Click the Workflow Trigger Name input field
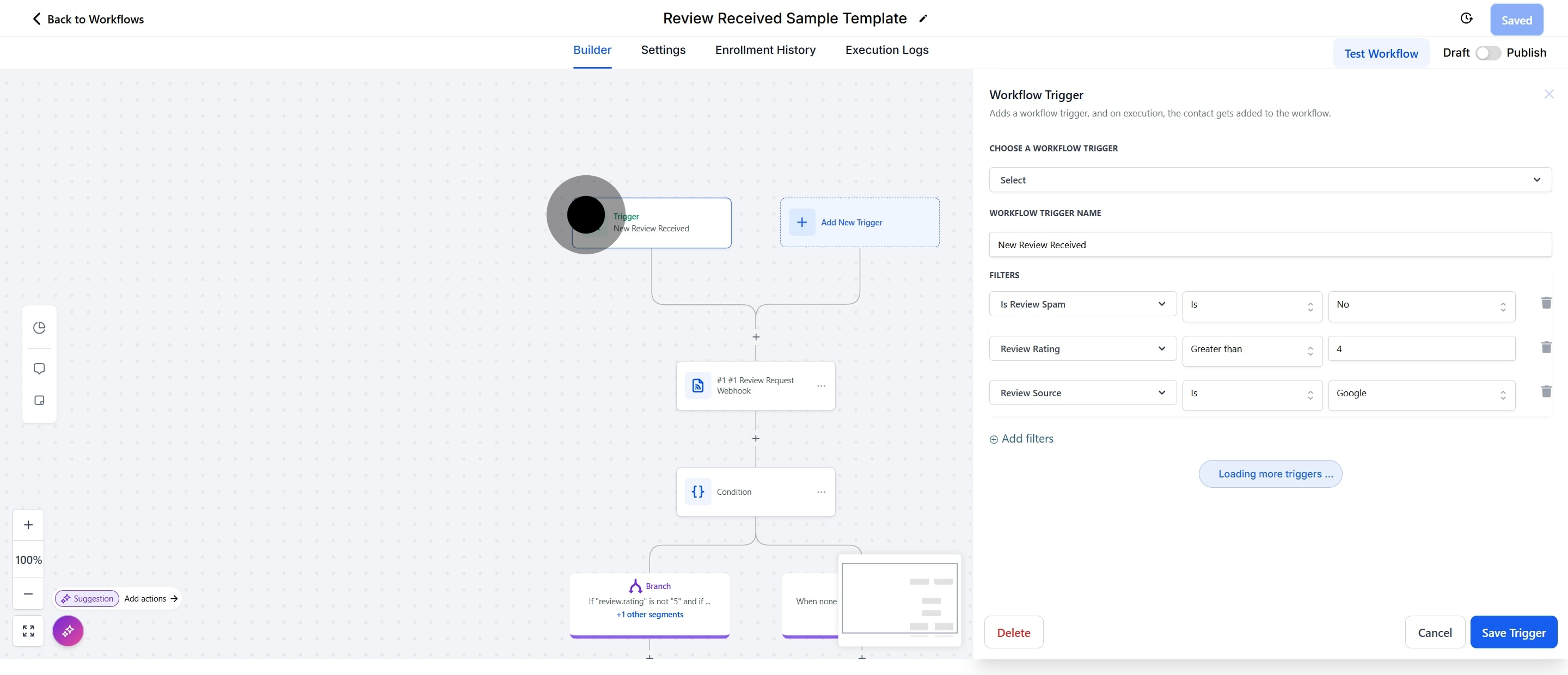Screen dimensions: 1568x675 point(1270,244)
